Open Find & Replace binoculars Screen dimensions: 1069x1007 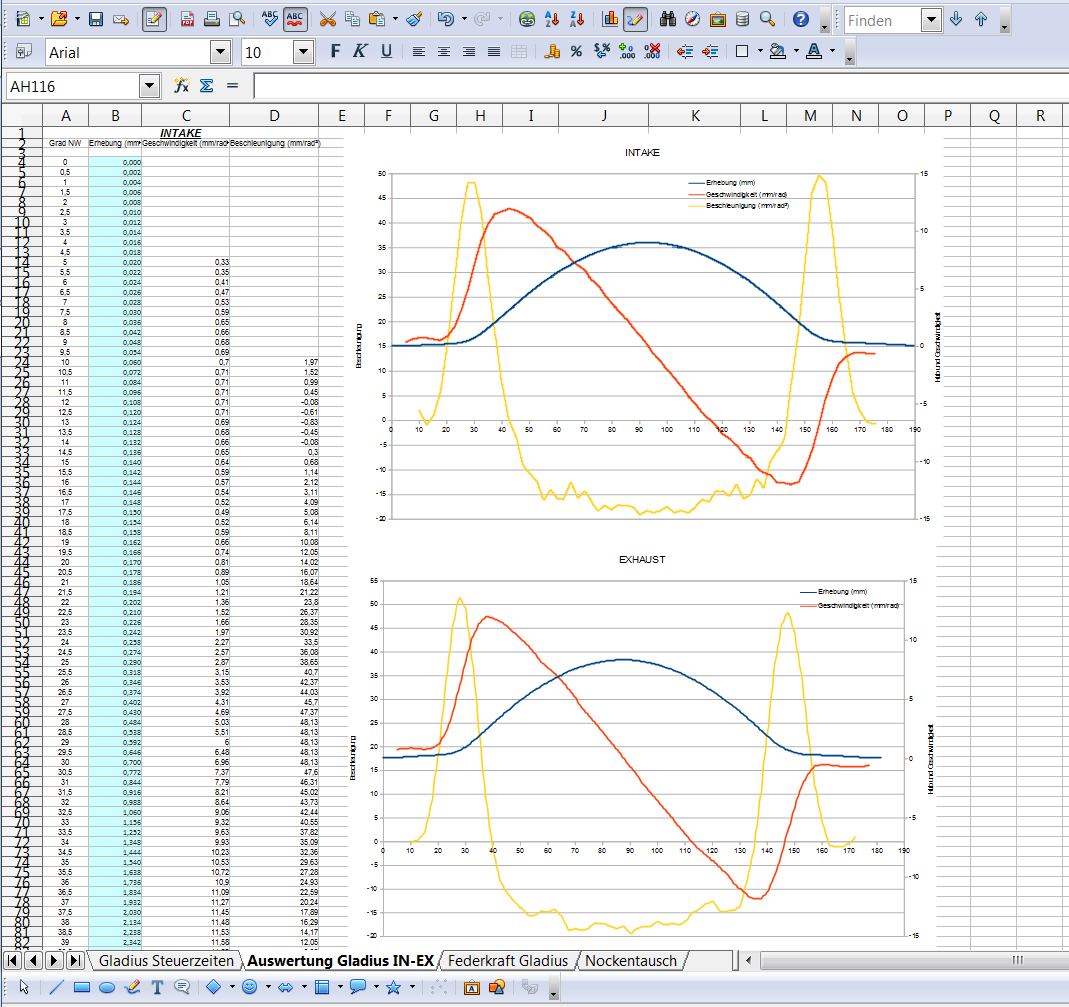click(669, 19)
